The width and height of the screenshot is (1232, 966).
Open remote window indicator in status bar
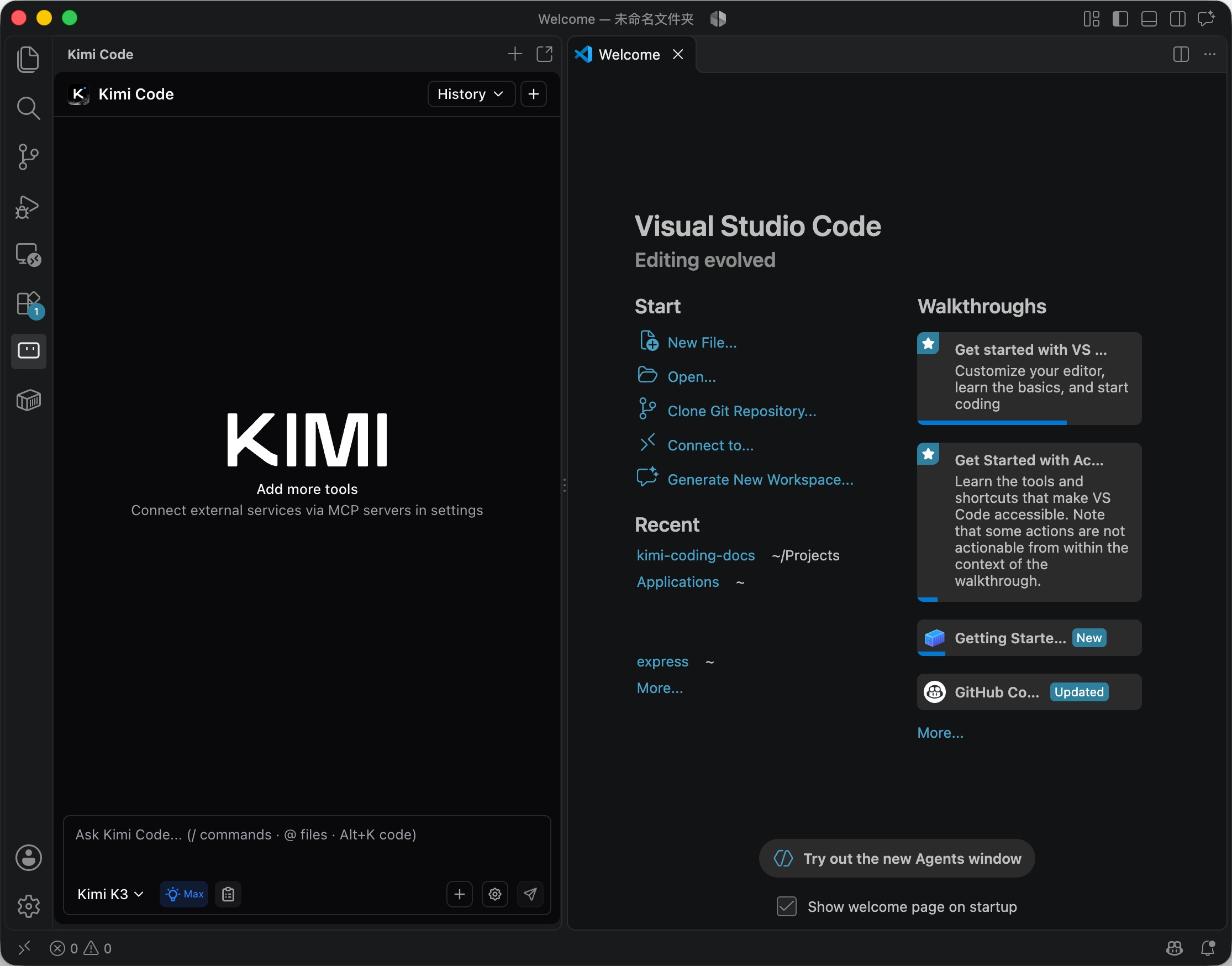pyautogui.click(x=24, y=948)
